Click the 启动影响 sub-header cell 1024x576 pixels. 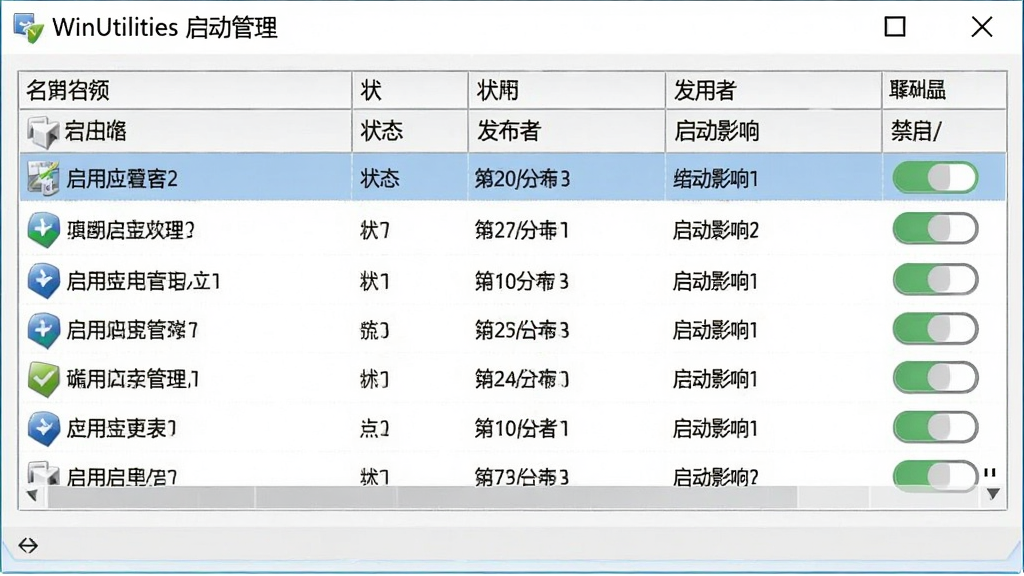[x=773, y=131]
